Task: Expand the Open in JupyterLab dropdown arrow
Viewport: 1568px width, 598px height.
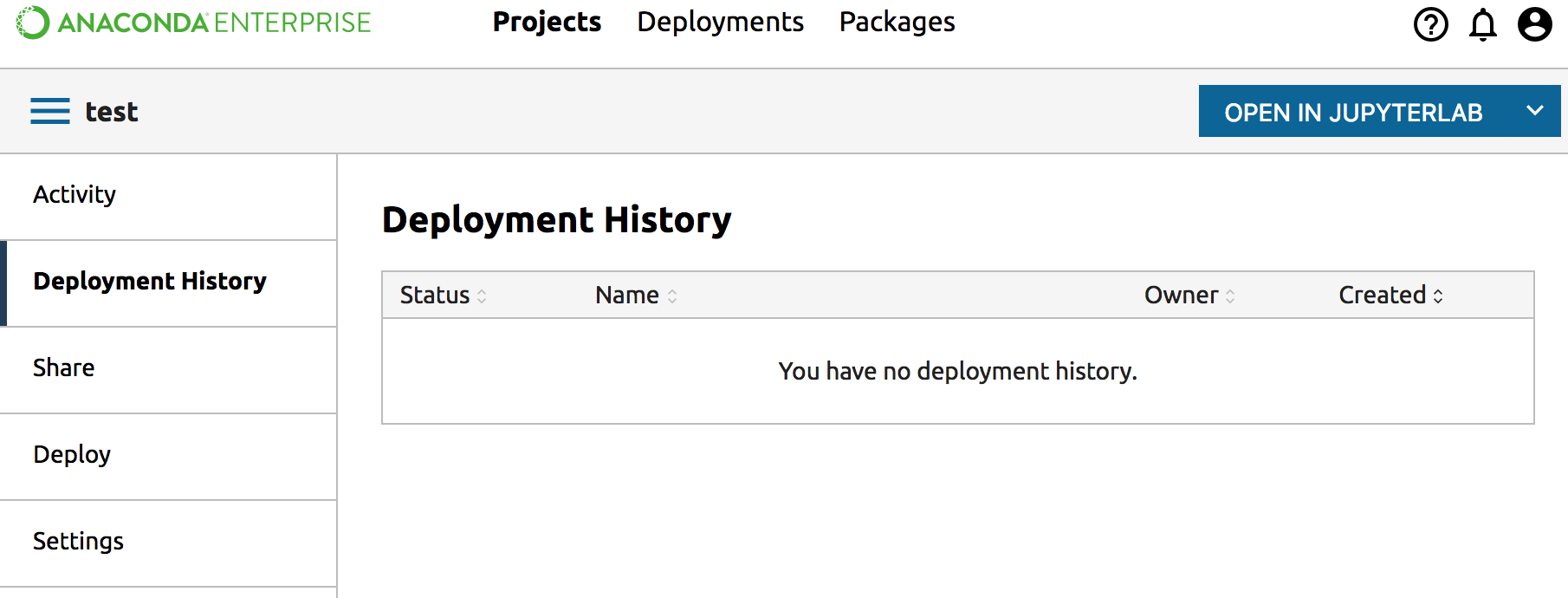Action: click(1534, 111)
